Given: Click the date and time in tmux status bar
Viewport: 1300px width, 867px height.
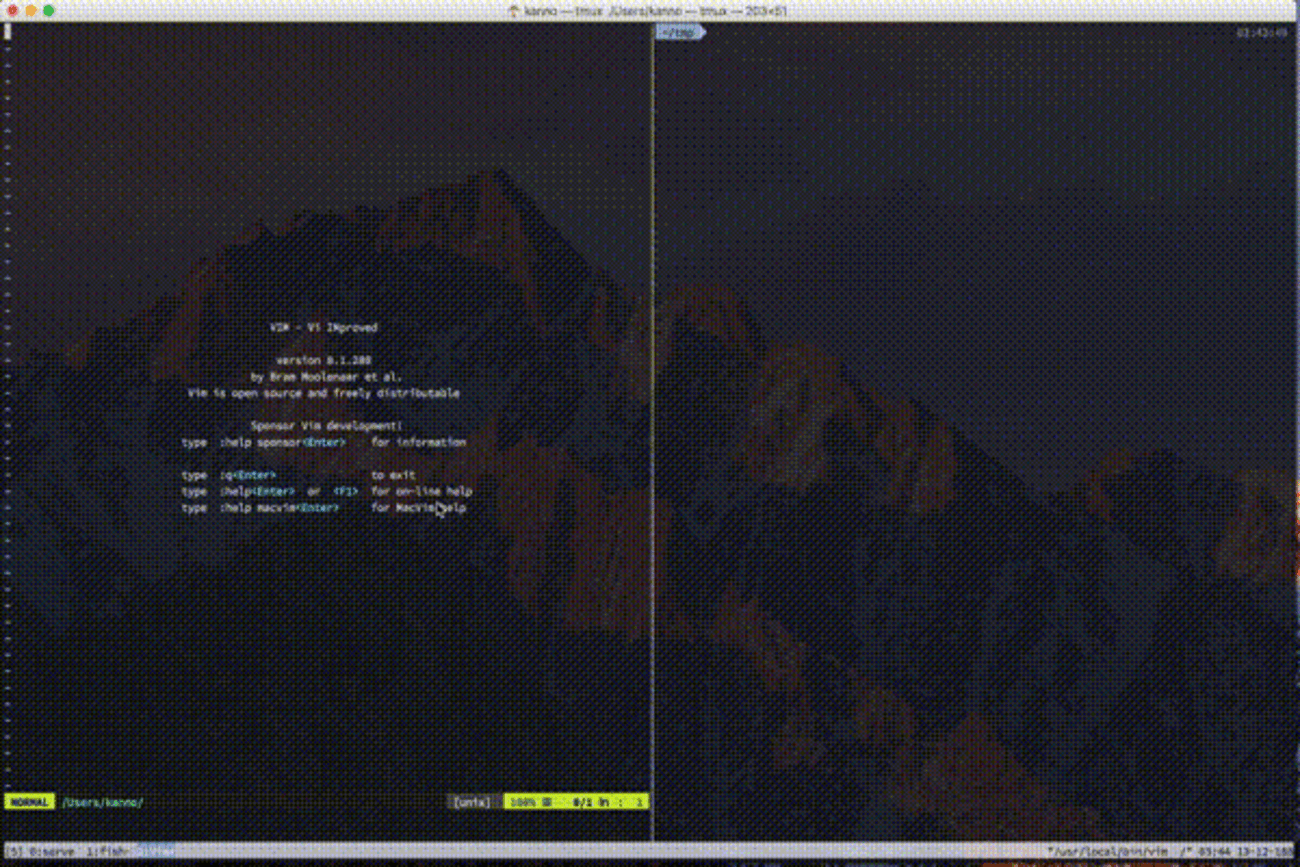Looking at the screenshot, I should pyautogui.click(x=1245, y=851).
